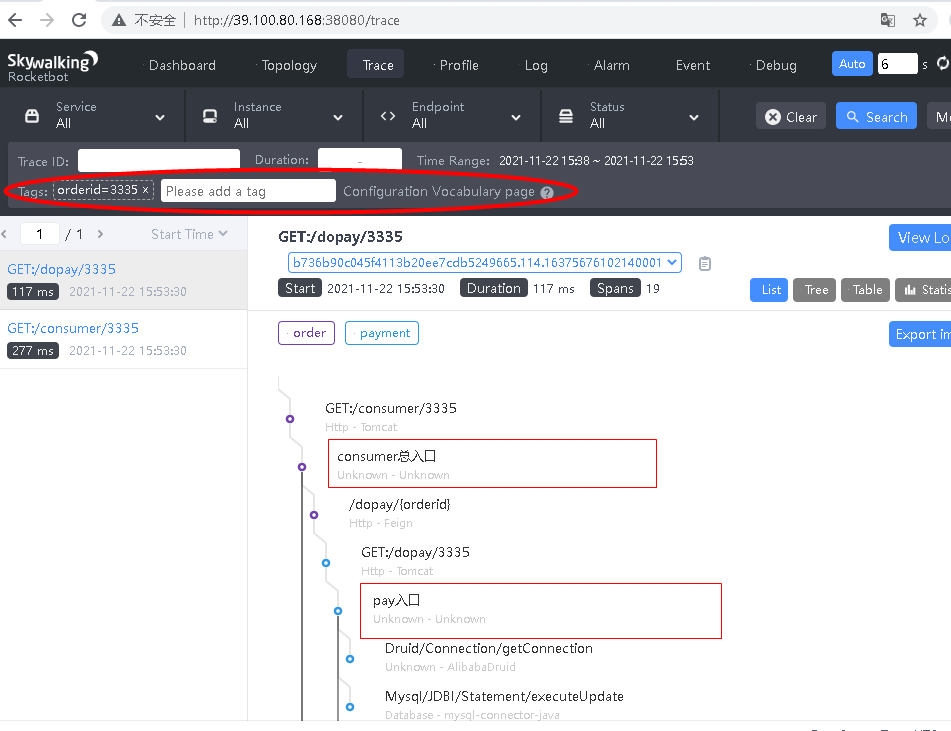Switch to the Topology tab

tap(288, 65)
